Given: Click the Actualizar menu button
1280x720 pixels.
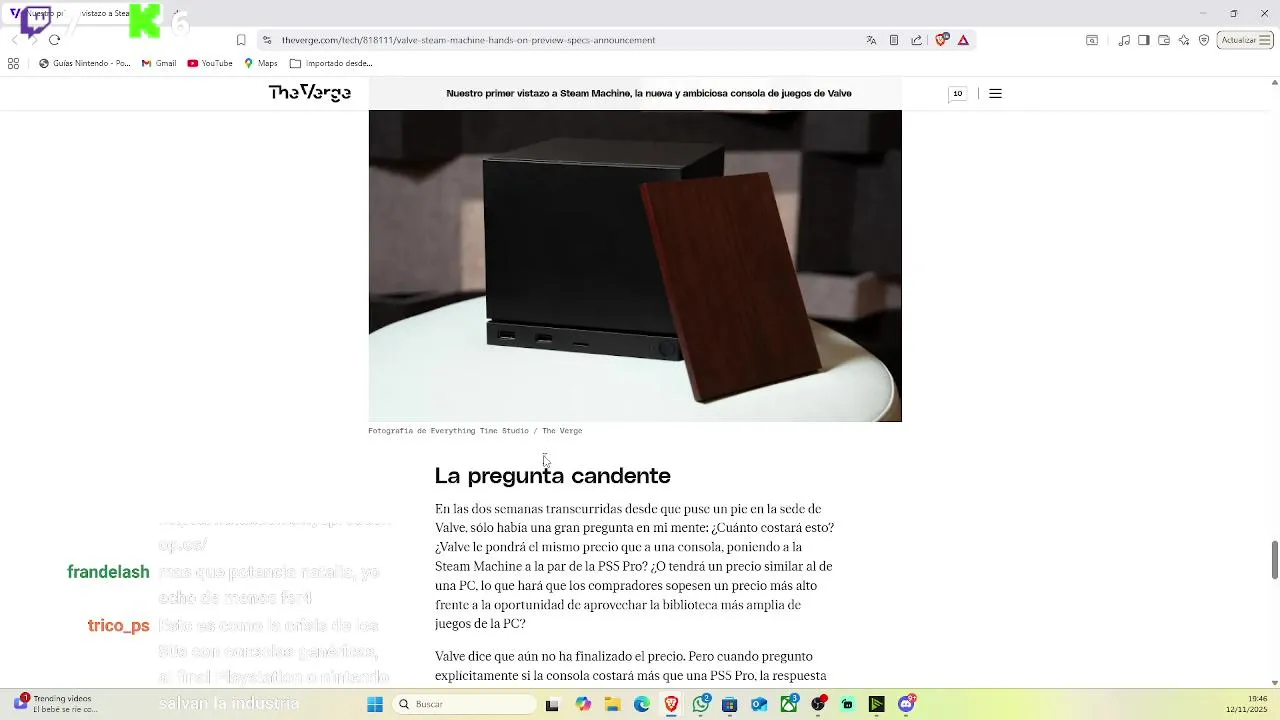Looking at the screenshot, I should [x=1245, y=40].
